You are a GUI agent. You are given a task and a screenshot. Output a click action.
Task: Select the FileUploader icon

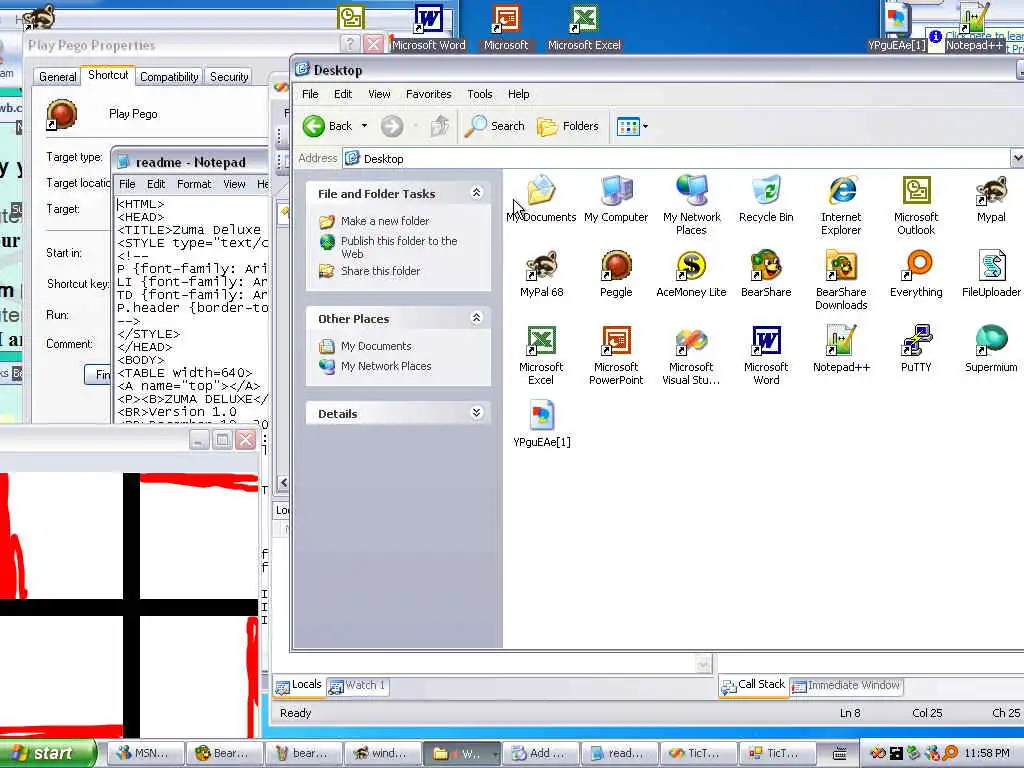tap(991, 274)
